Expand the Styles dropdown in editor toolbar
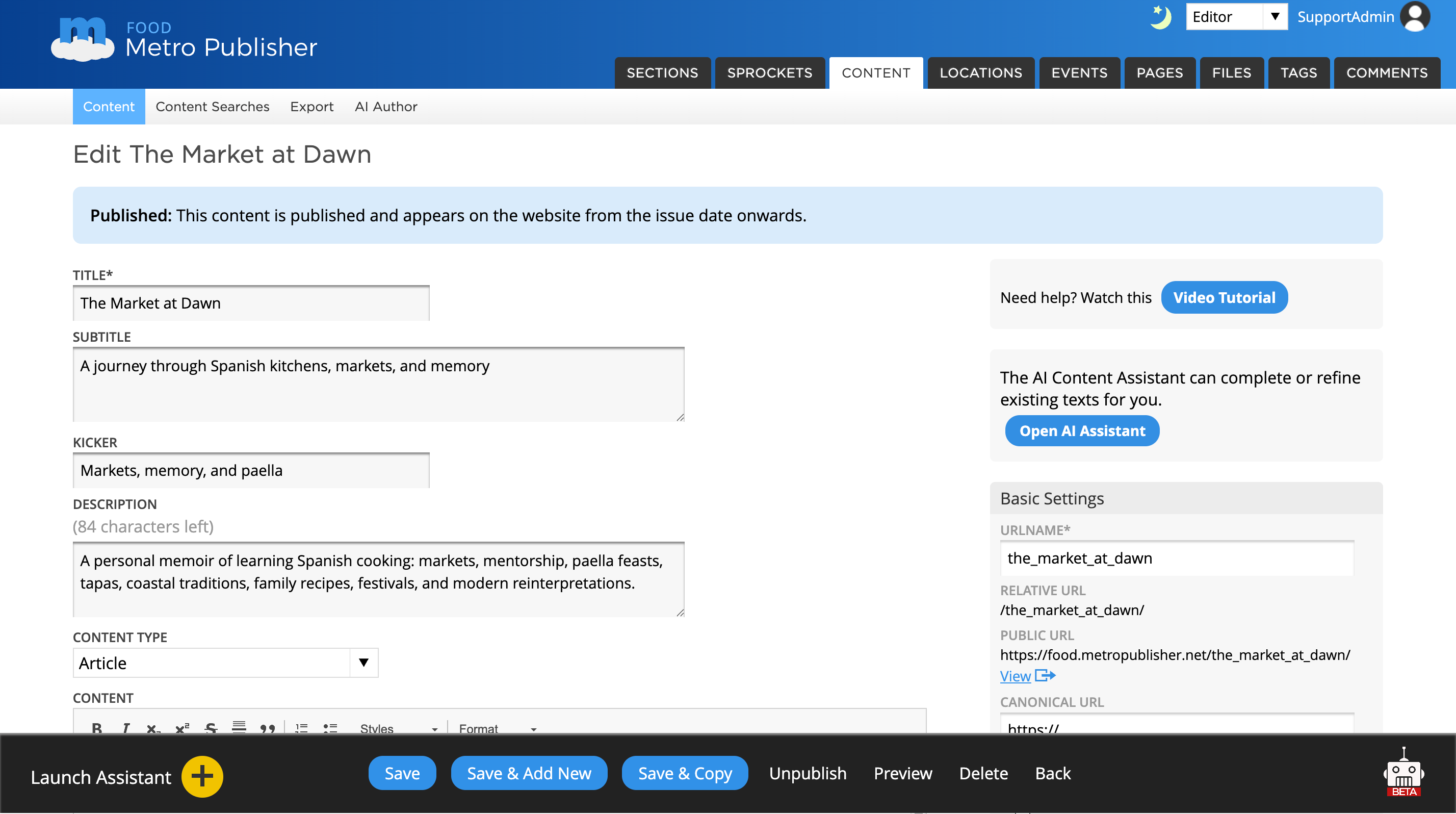This screenshot has width=1456, height=814. pyautogui.click(x=399, y=728)
